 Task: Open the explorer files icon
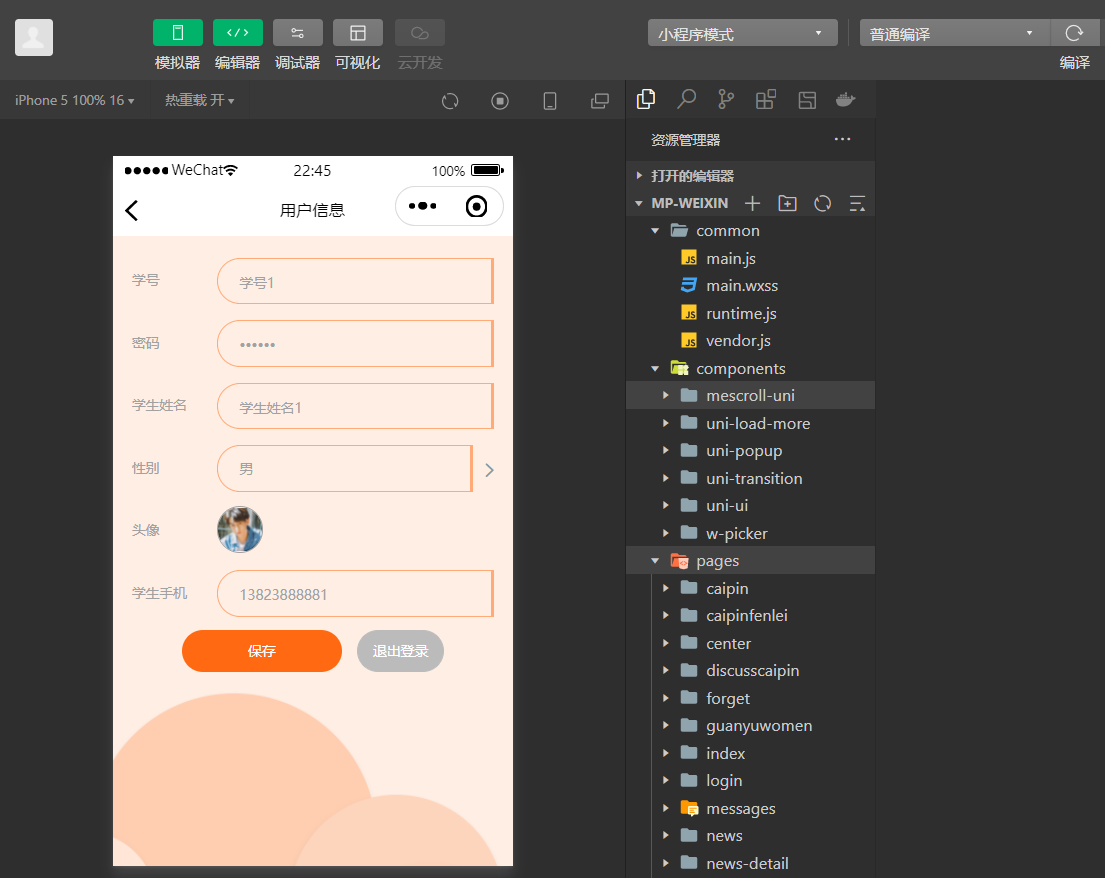point(646,99)
